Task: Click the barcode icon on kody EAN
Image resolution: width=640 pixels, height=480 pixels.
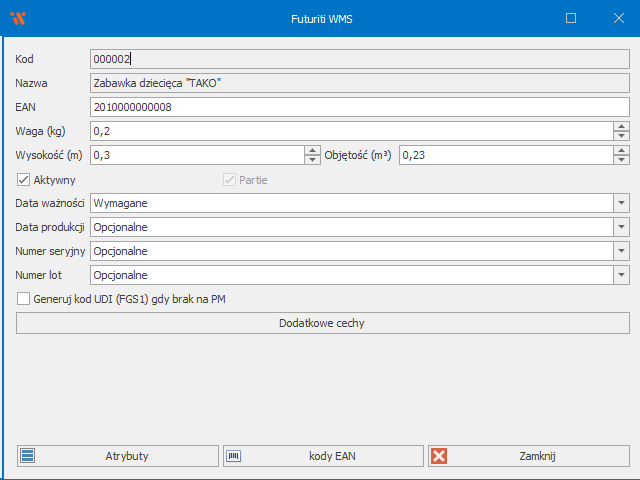Action: pyautogui.click(x=234, y=456)
